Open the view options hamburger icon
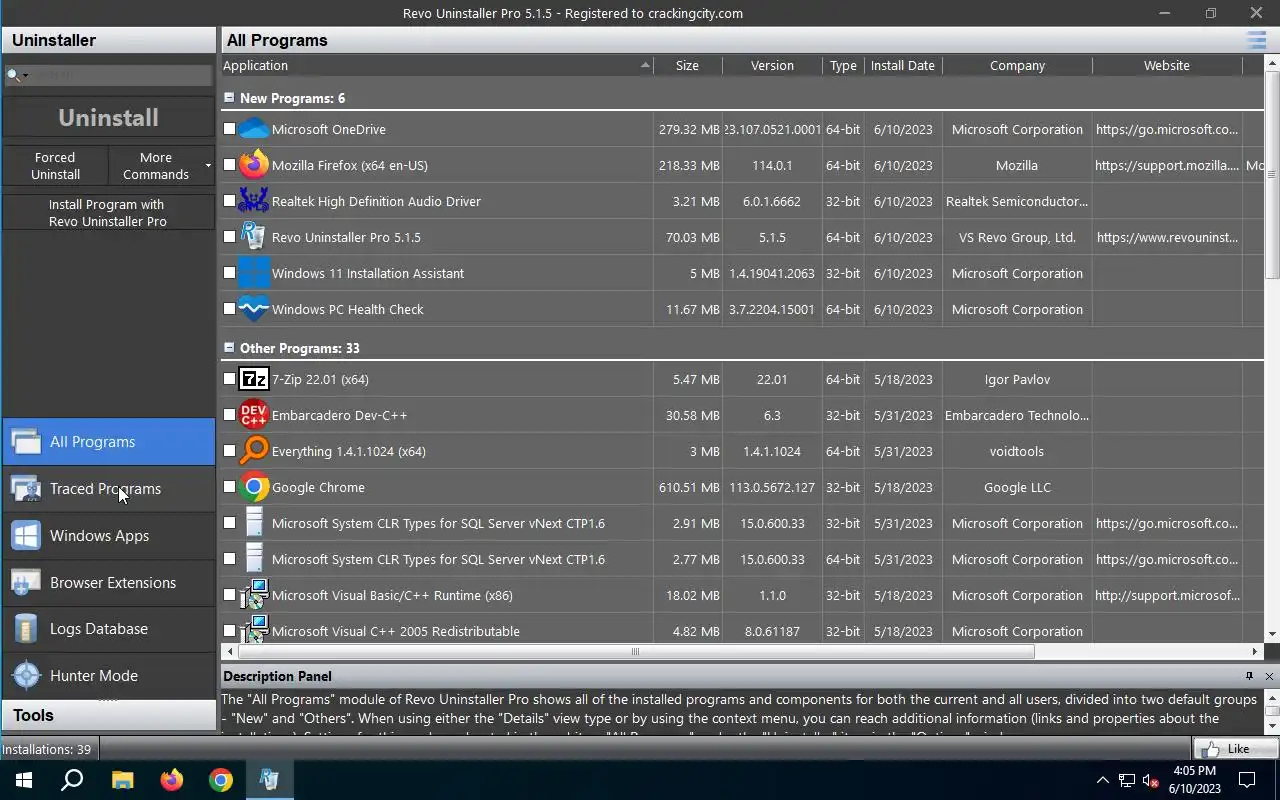 (x=1256, y=40)
